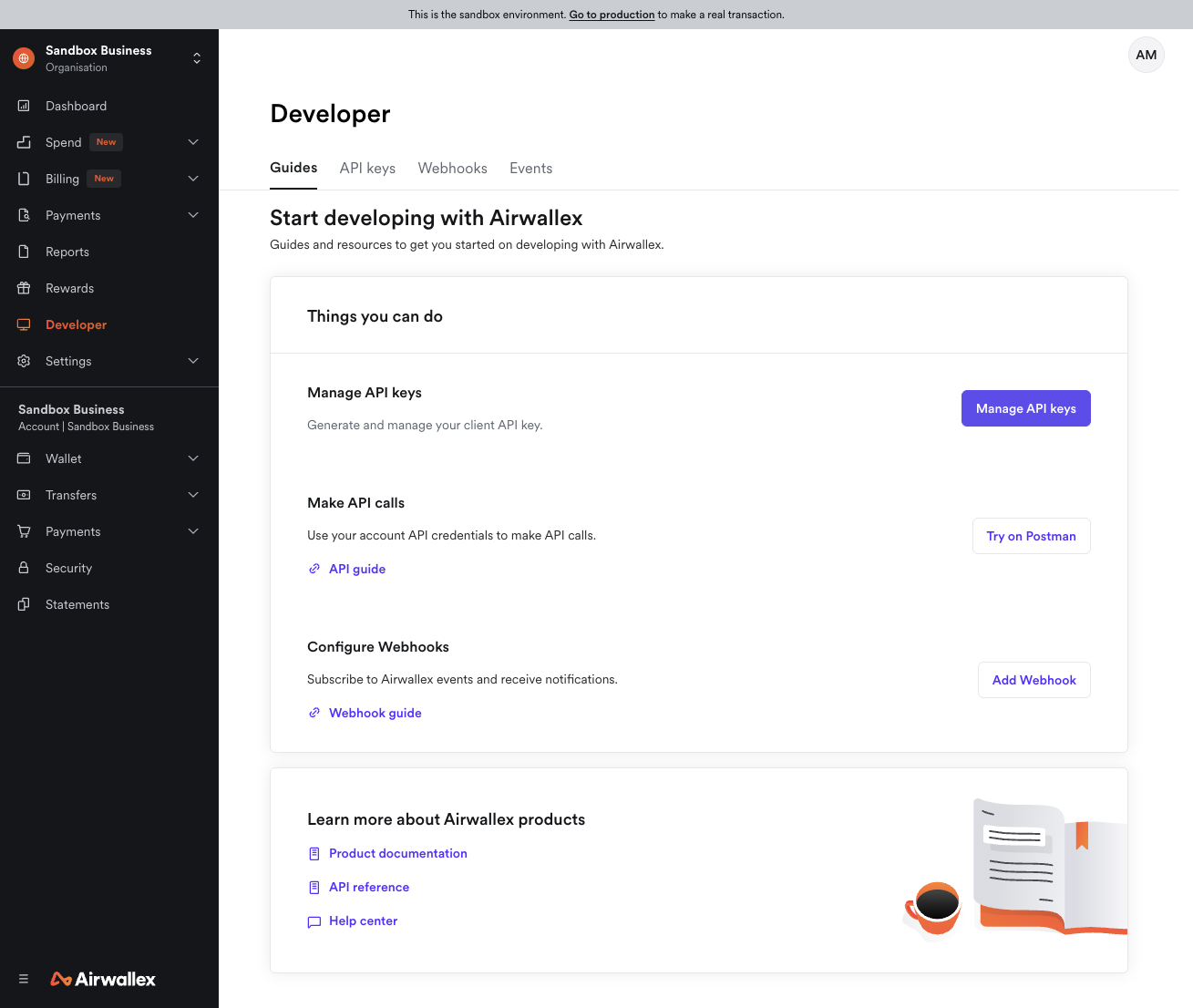Click the Security lock icon

pos(24,568)
